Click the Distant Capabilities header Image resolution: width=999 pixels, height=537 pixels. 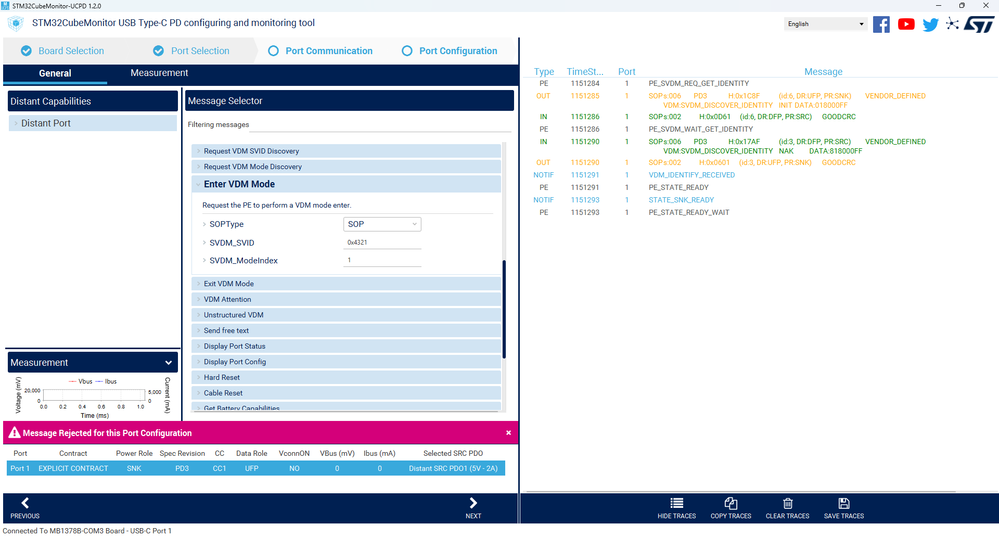tap(92, 101)
